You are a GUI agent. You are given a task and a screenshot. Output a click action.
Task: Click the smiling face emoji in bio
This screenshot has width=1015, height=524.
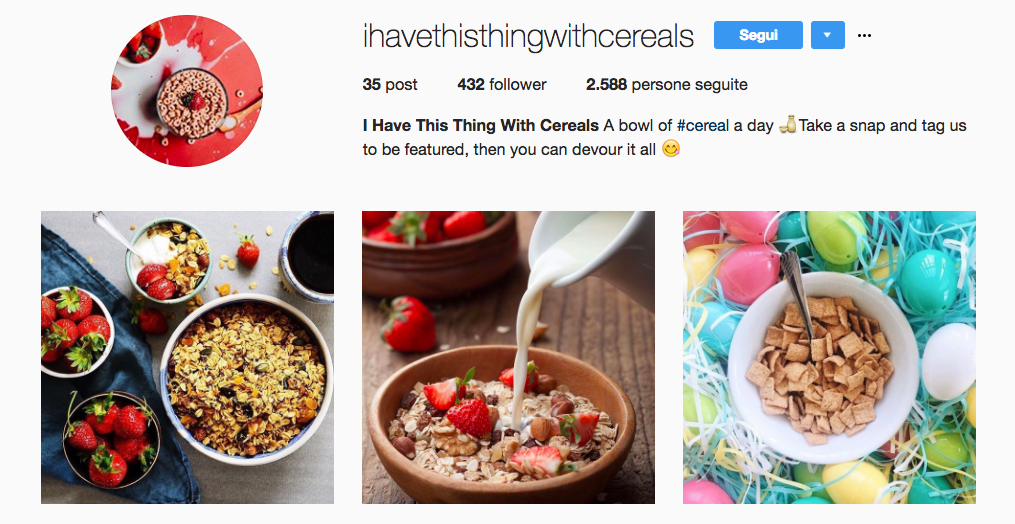[671, 150]
